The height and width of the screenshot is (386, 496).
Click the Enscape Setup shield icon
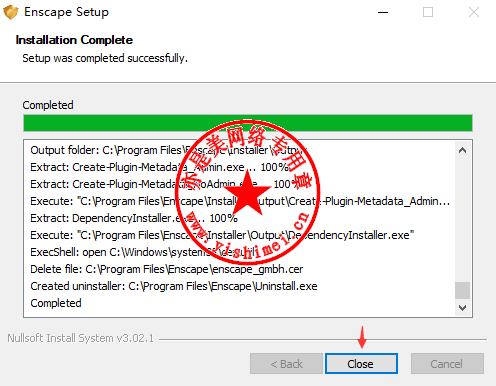tap(10, 12)
